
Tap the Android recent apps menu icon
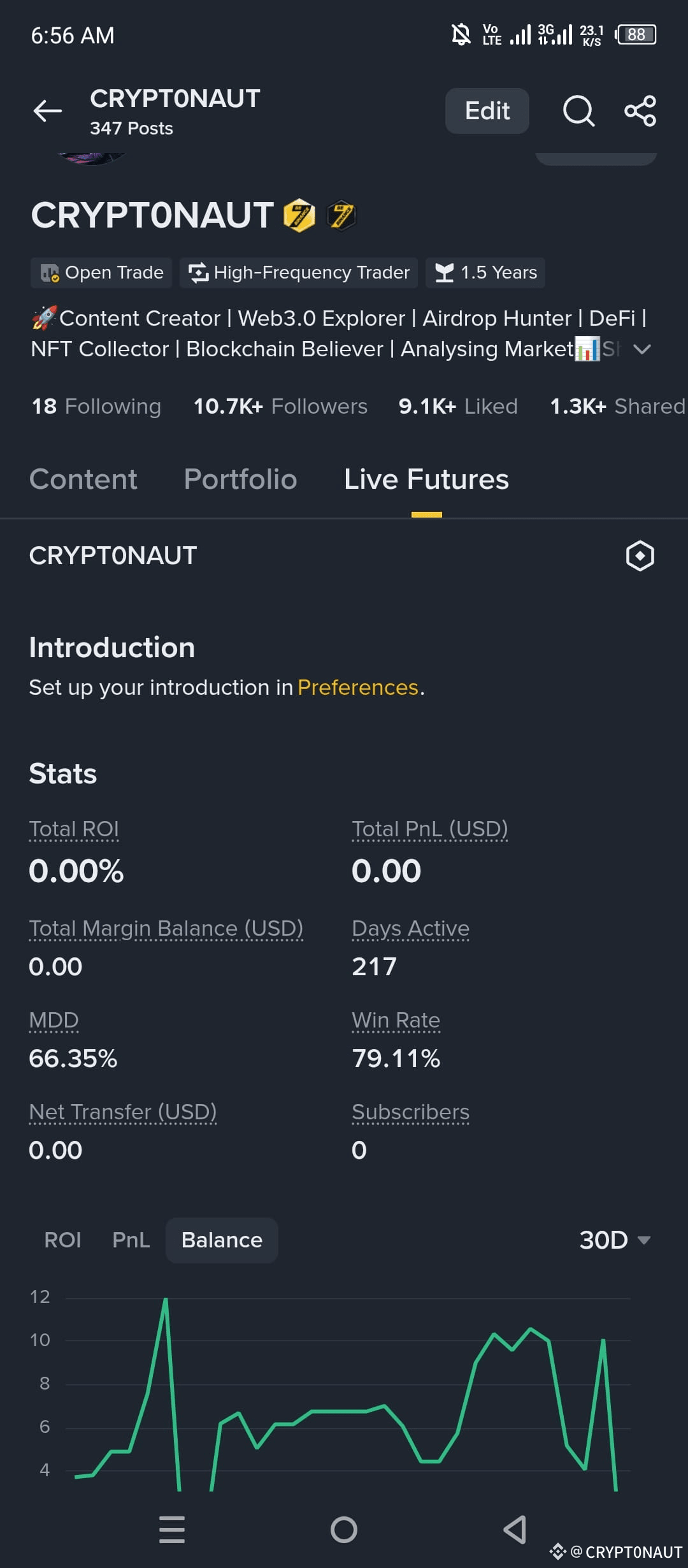(172, 1529)
